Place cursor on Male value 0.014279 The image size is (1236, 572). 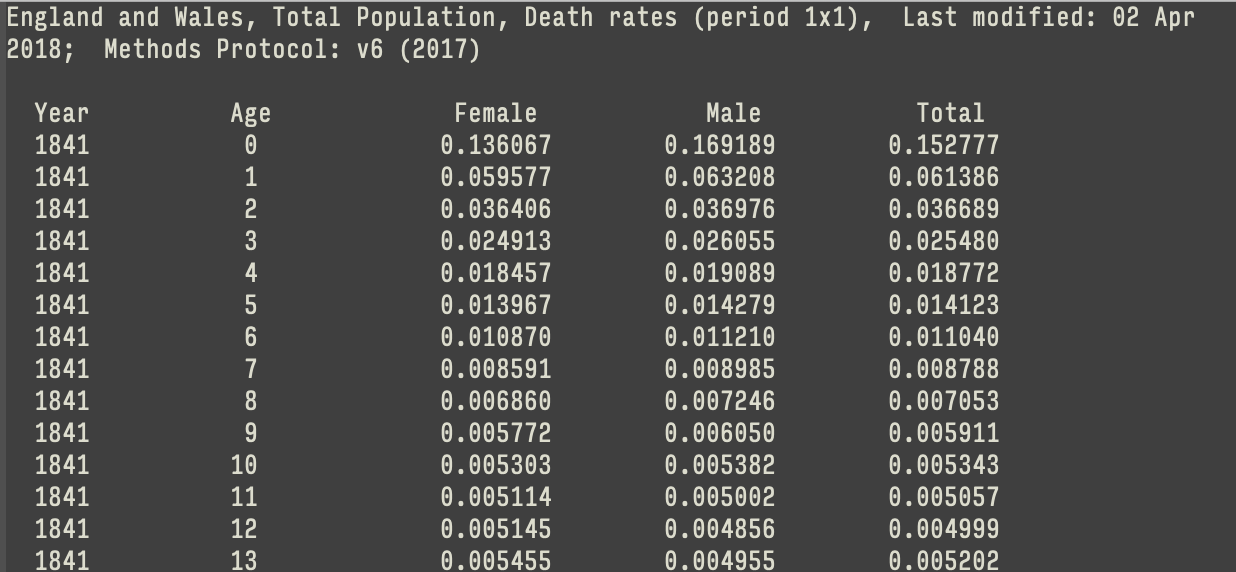click(719, 305)
